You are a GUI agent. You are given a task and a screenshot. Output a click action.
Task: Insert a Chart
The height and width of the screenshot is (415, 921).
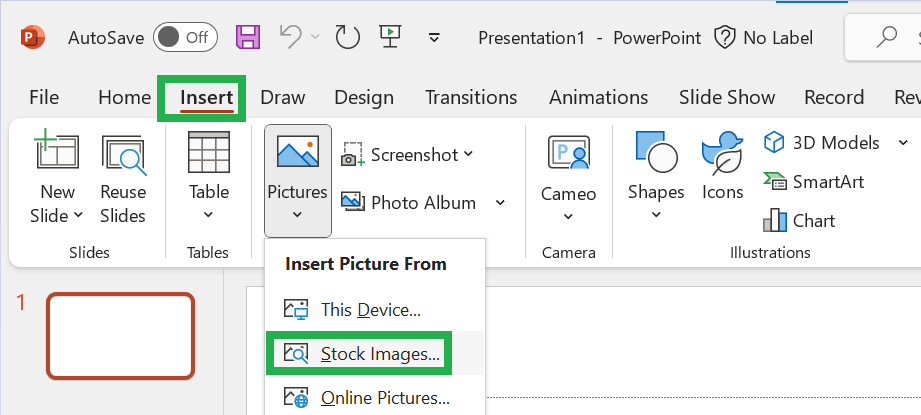[799, 221]
